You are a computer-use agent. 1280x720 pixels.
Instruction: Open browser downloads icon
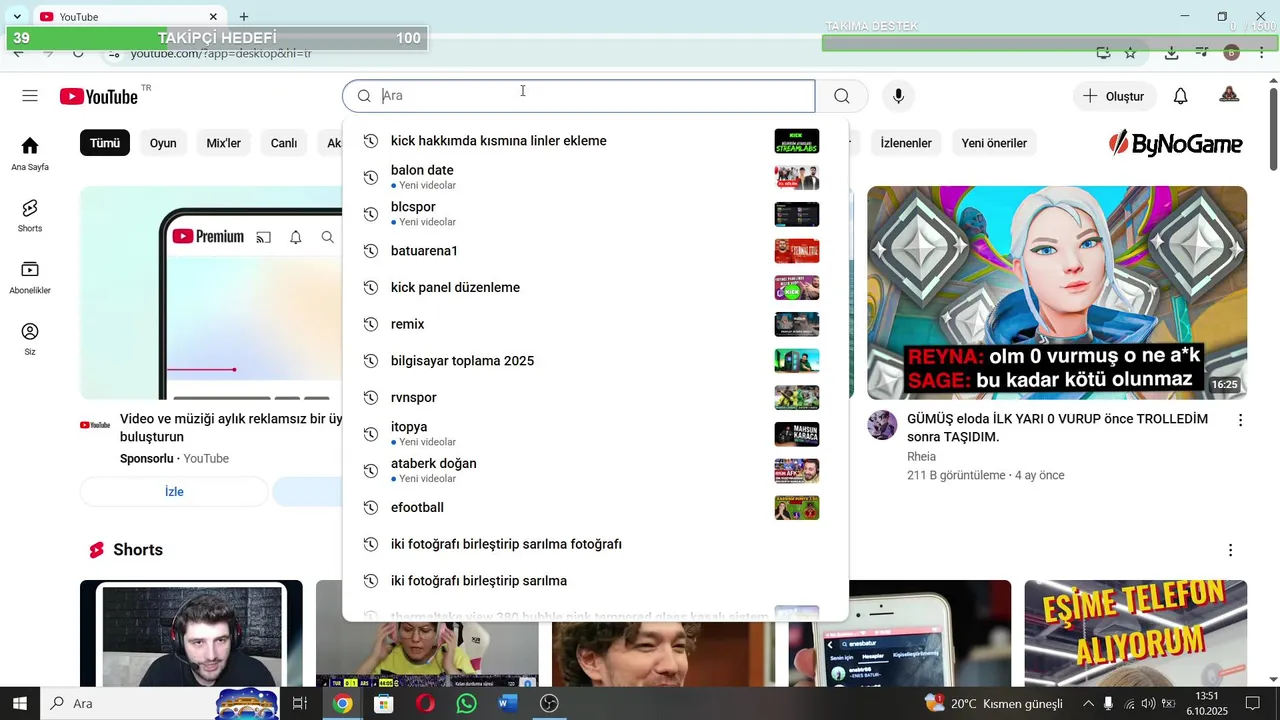pos(1171,53)
